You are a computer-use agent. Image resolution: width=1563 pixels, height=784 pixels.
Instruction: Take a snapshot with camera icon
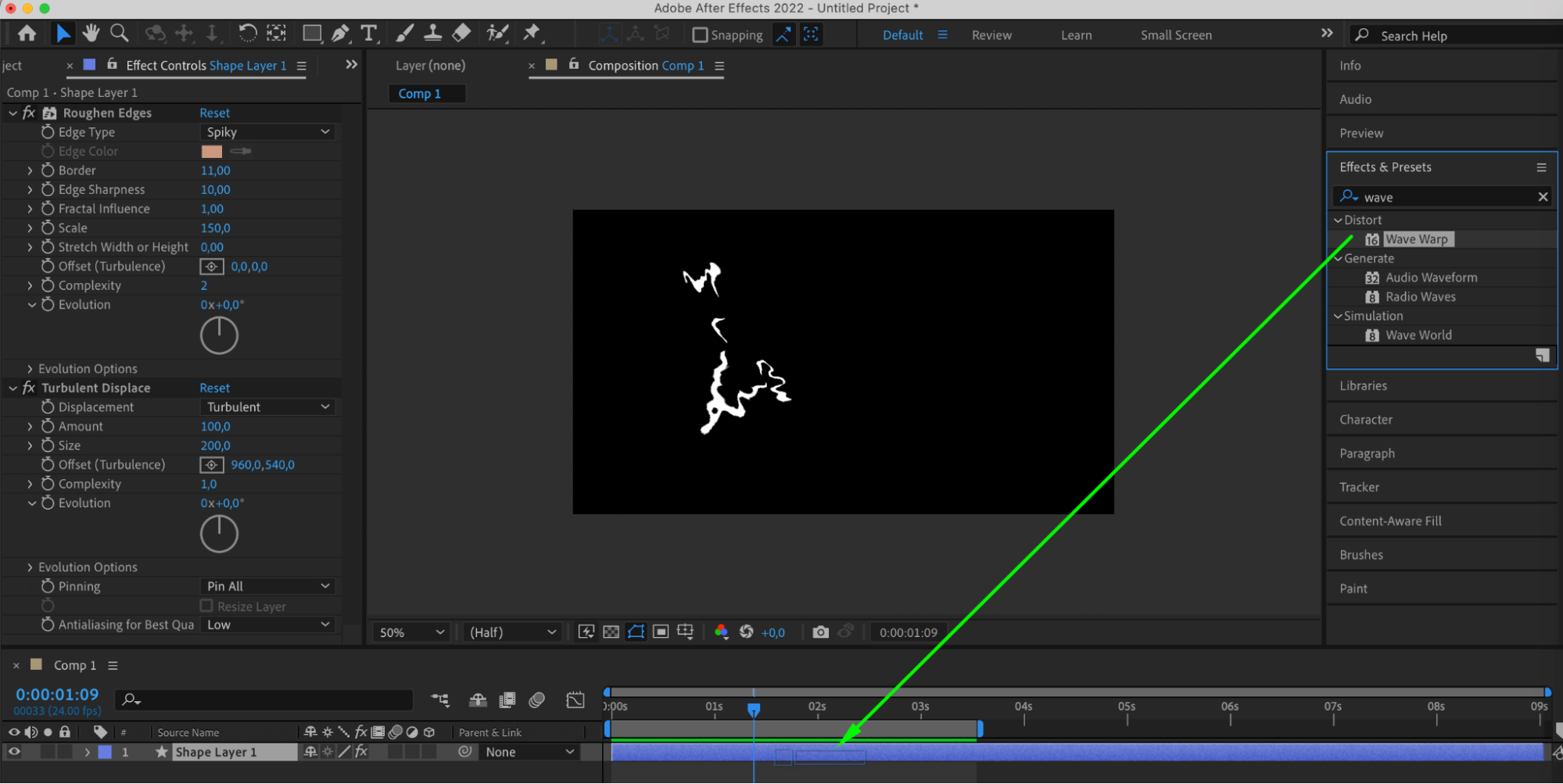(819, 632)
